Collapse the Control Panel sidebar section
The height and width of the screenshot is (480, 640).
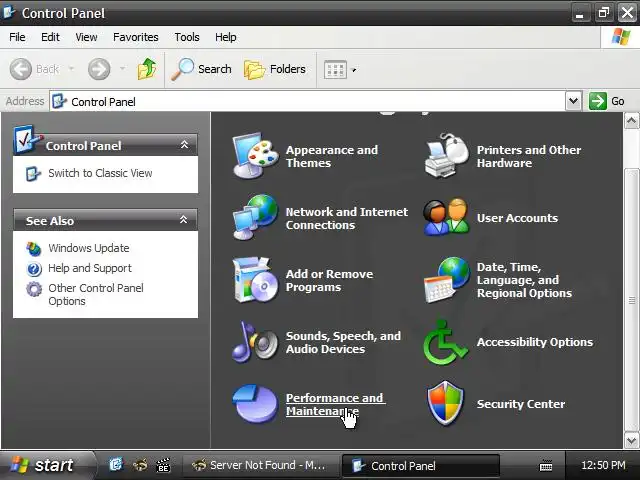click(184, 144)
